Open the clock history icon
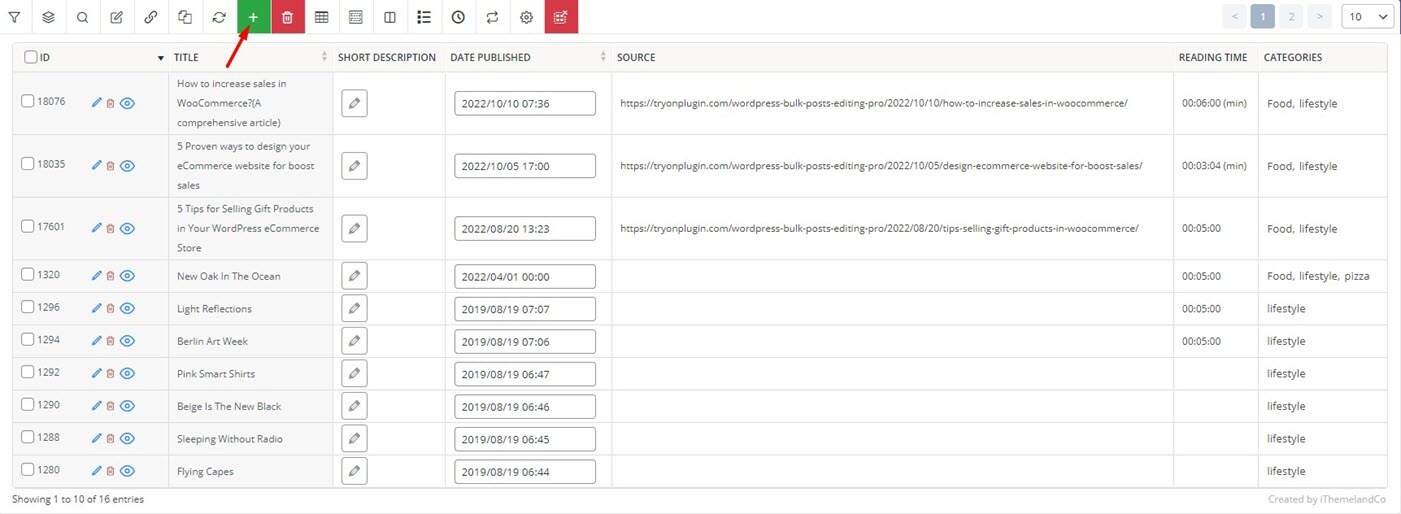The width and height of the screenshot is (1401, 514). point(458,17)
